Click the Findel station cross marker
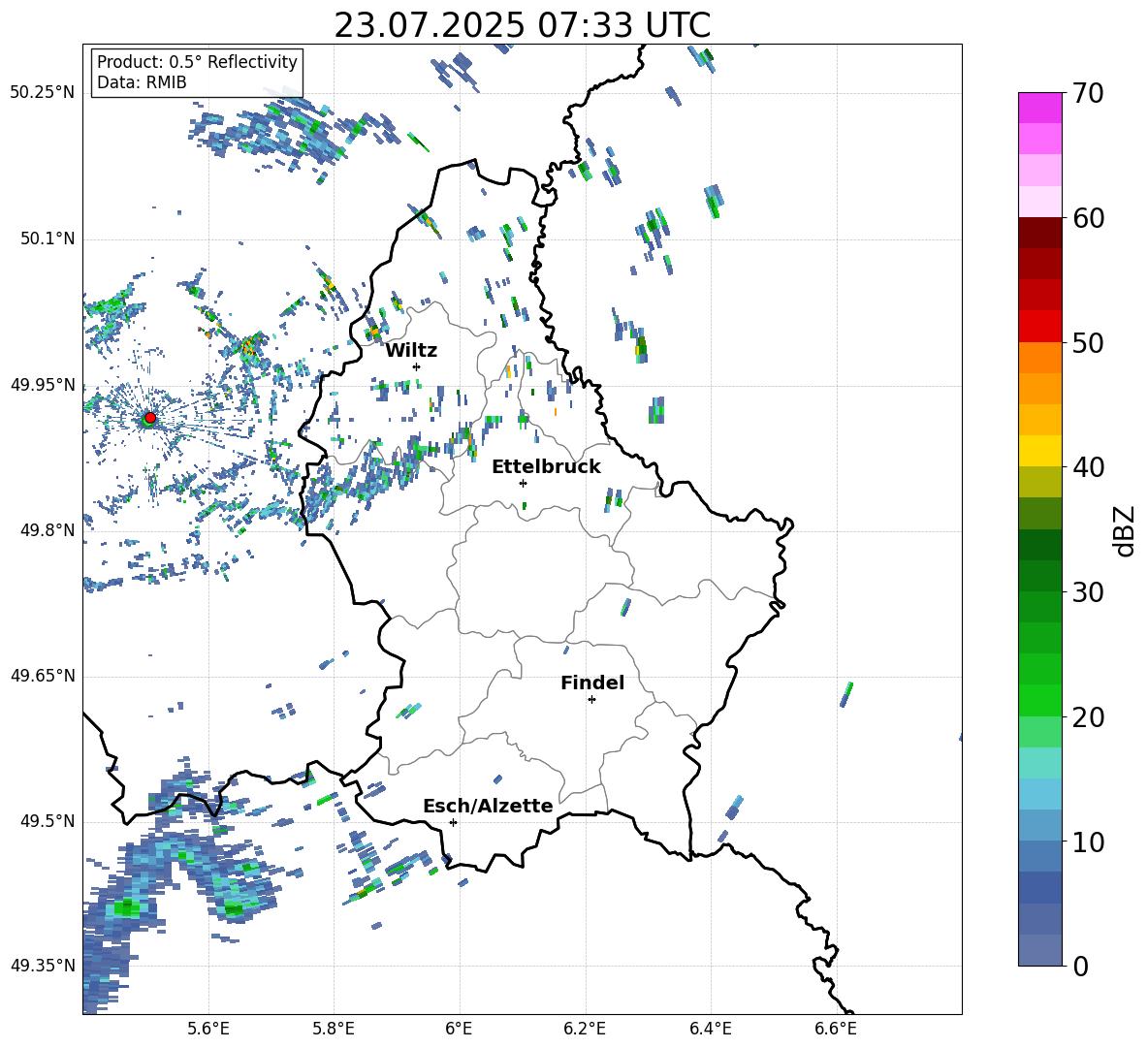The image size is (1148, 1048). (591, 700)
